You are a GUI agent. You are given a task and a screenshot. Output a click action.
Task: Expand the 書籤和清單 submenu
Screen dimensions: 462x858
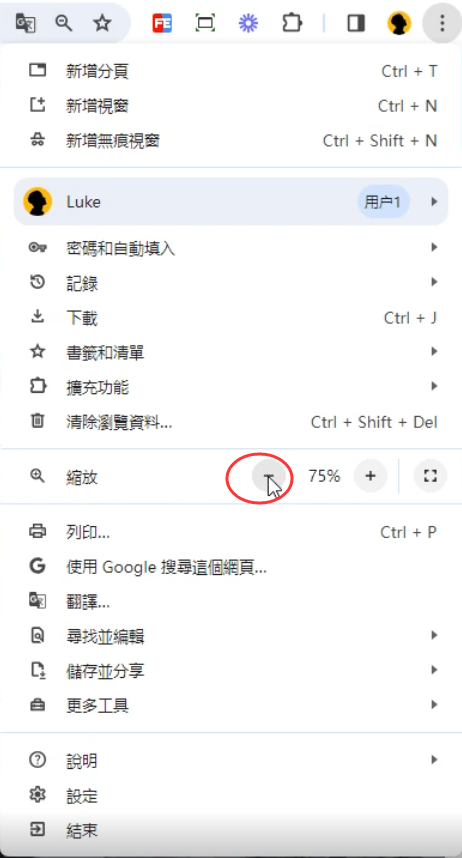click(230, 352)
